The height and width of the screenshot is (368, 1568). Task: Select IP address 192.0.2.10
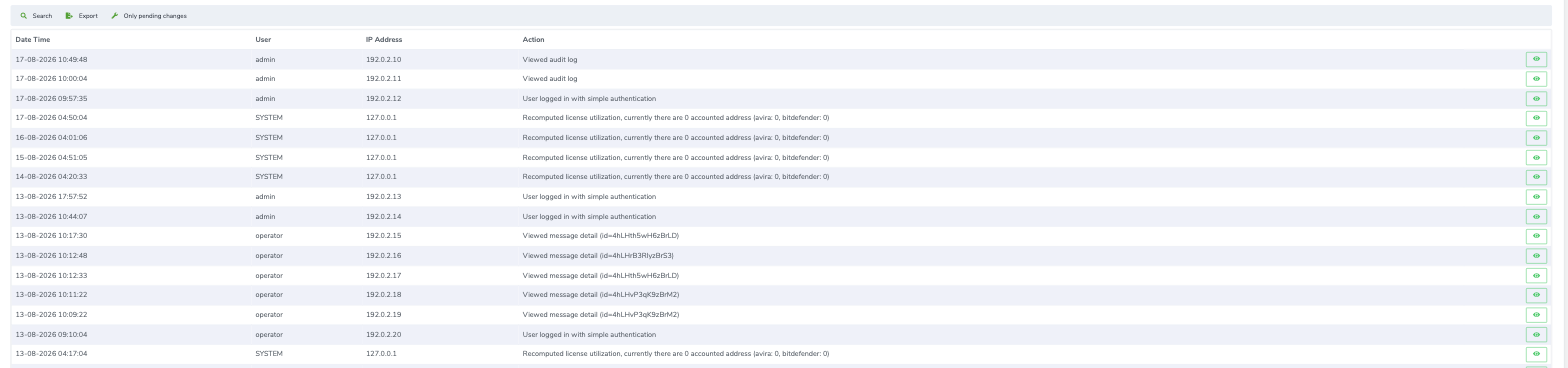click(383, 60)
